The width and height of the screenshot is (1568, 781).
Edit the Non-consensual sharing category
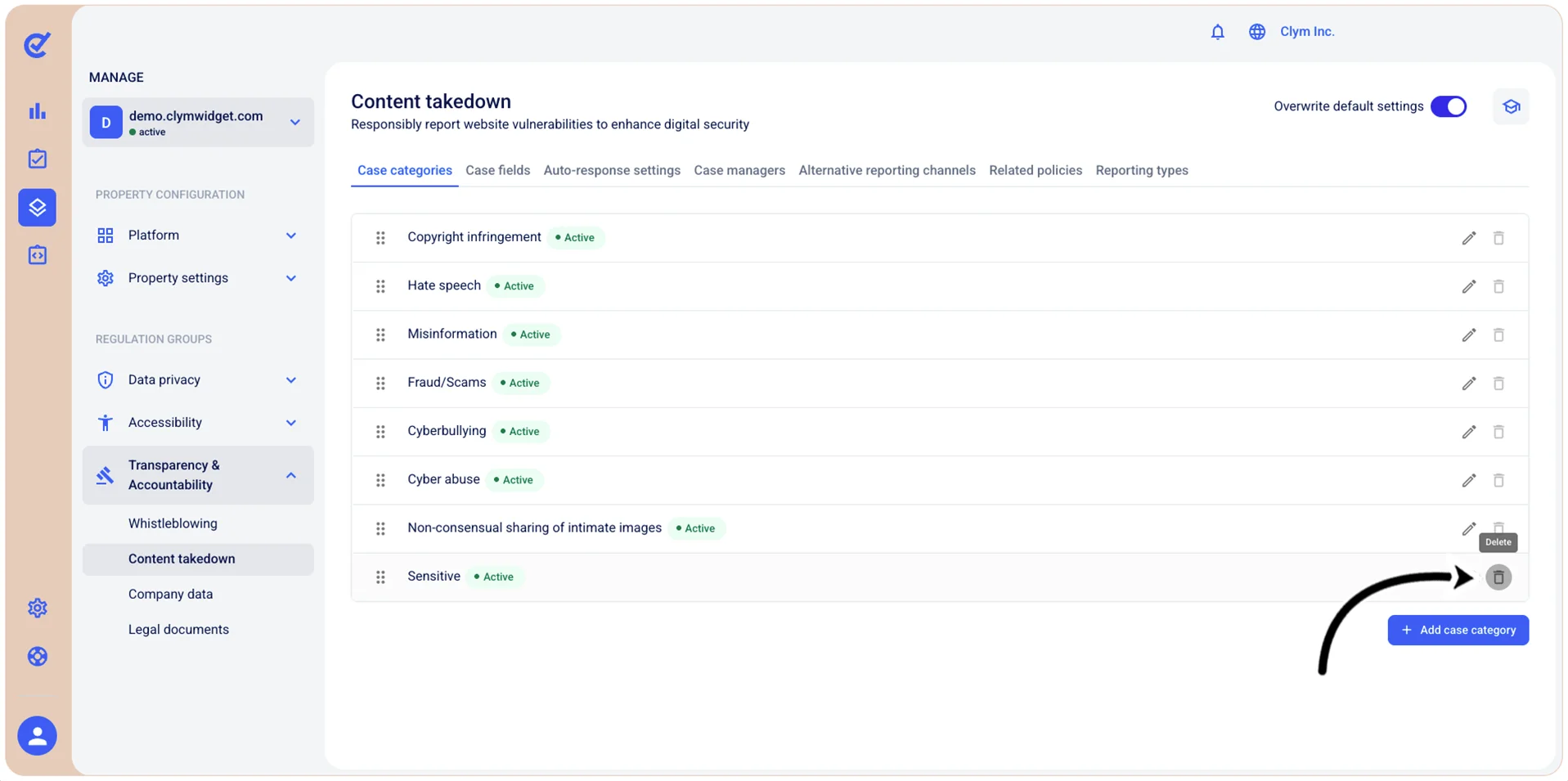pyautogui.click(x=1469, y=528)
